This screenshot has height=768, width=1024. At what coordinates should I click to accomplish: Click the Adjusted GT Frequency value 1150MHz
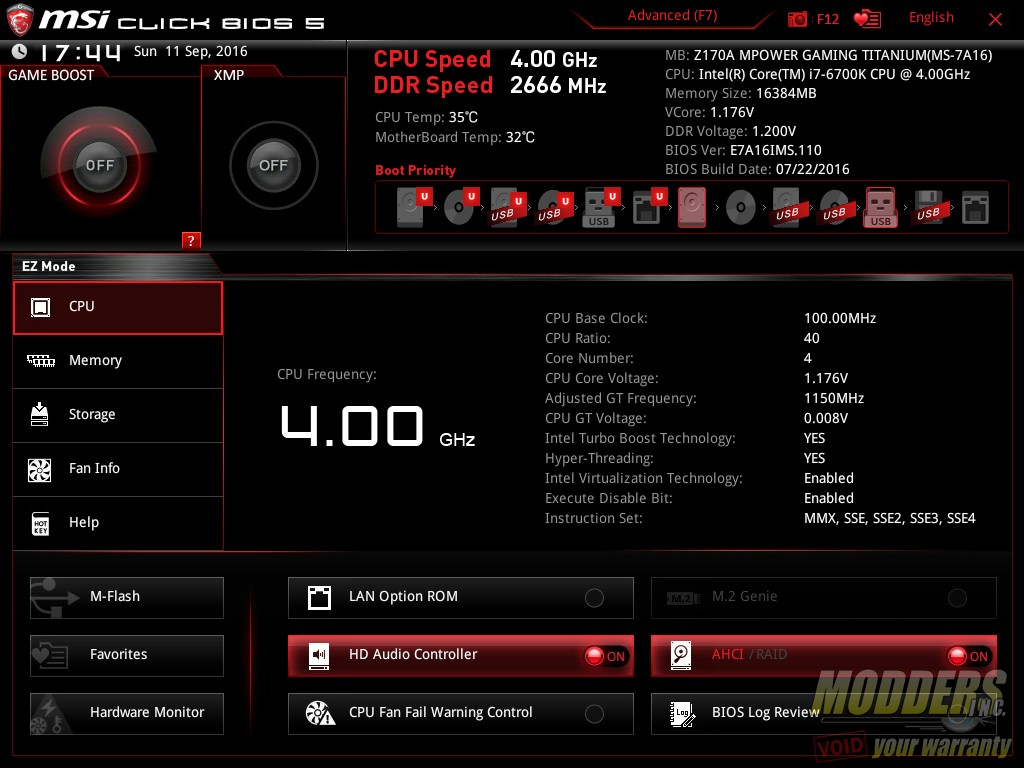tap(834, 398)
